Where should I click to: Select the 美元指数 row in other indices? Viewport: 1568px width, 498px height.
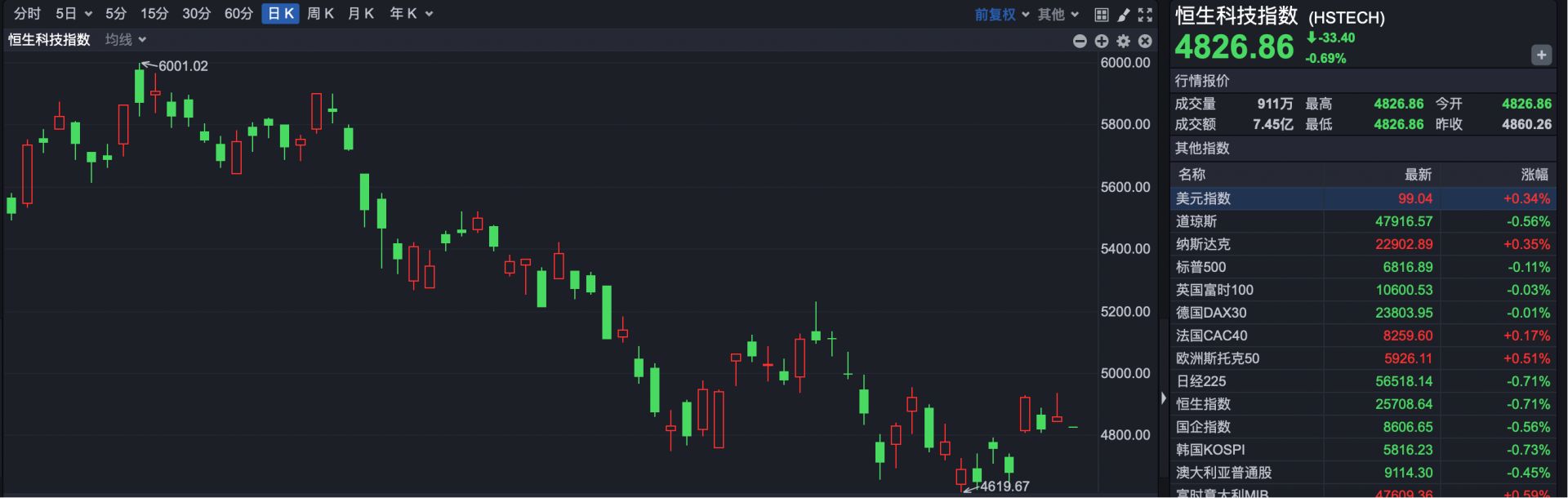click(1307, 198)
